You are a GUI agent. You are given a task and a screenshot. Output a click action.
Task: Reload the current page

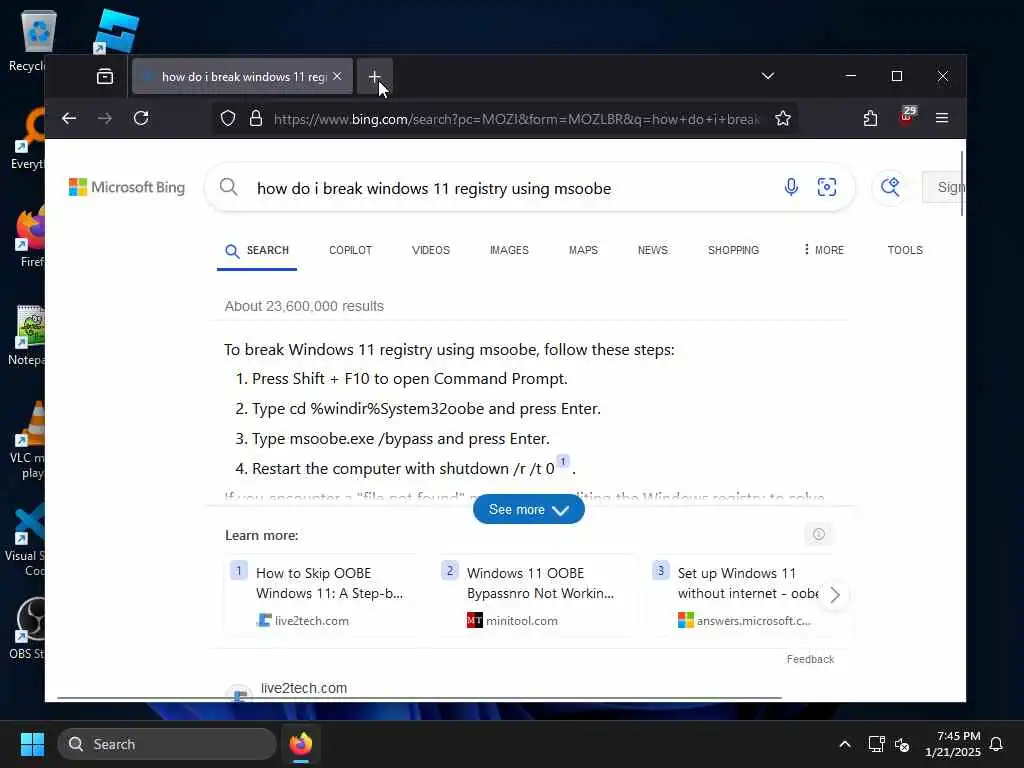point(141,118)
